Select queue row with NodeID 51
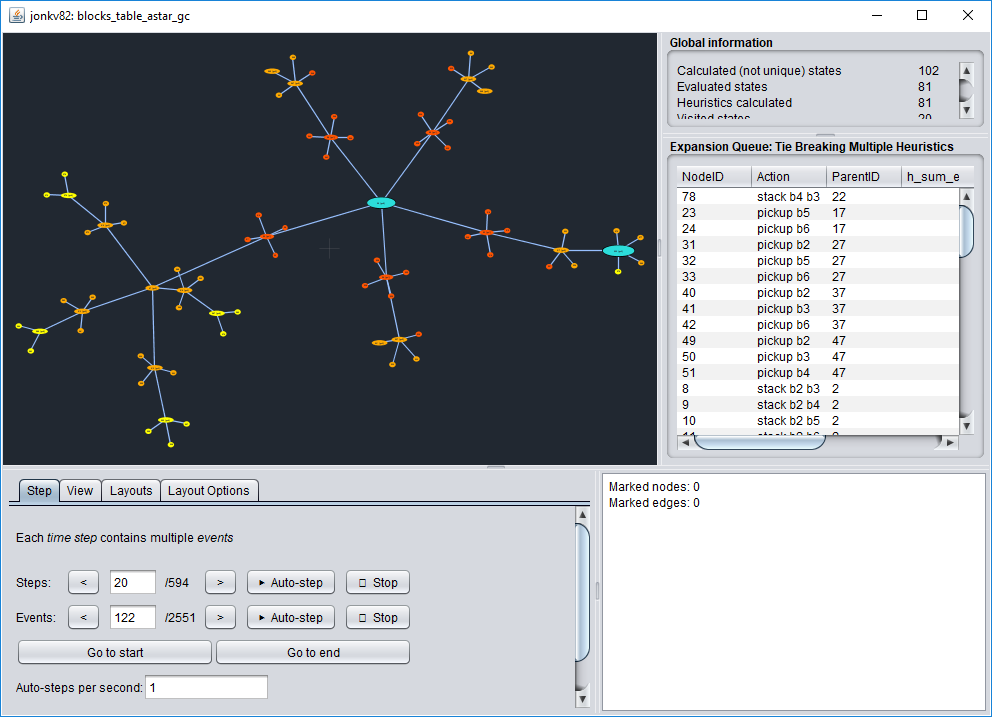The height and width of the screenshot is (717, 992). pyautogui.click(x=818, y=373)
